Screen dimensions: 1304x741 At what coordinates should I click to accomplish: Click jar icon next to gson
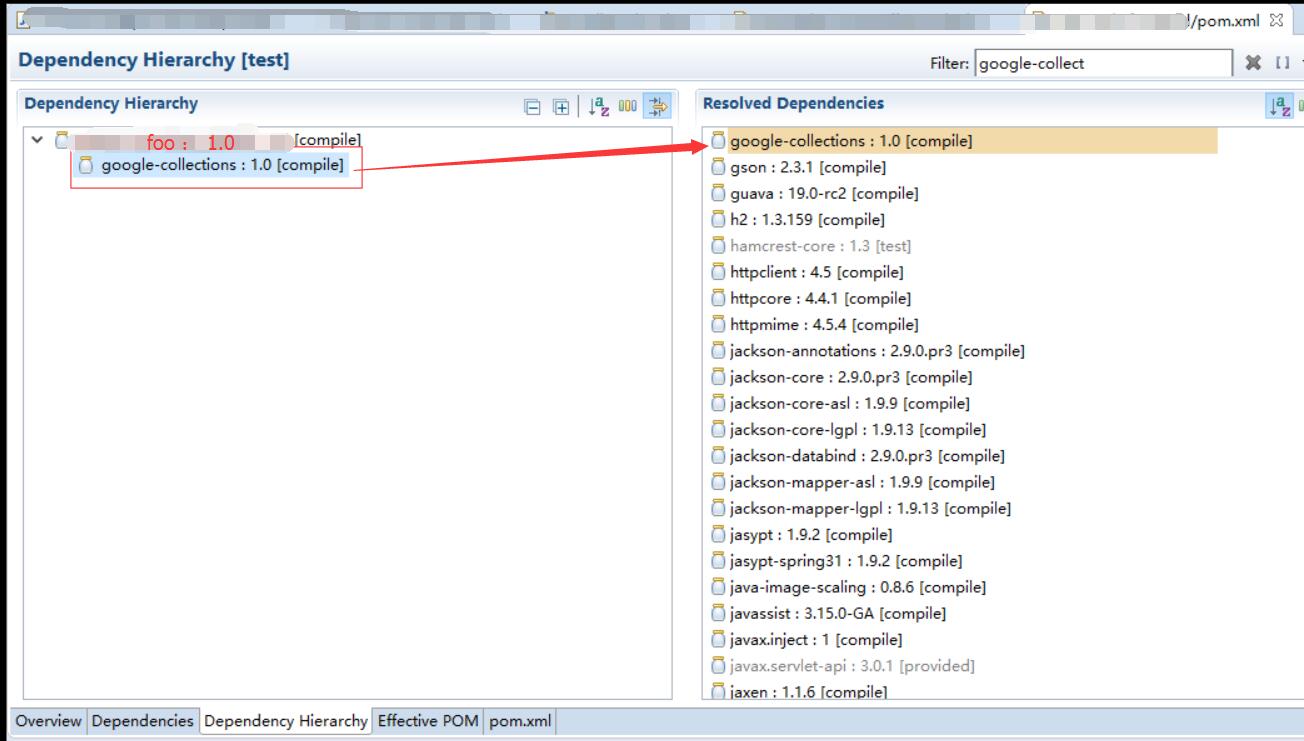(x=718, y=167)
